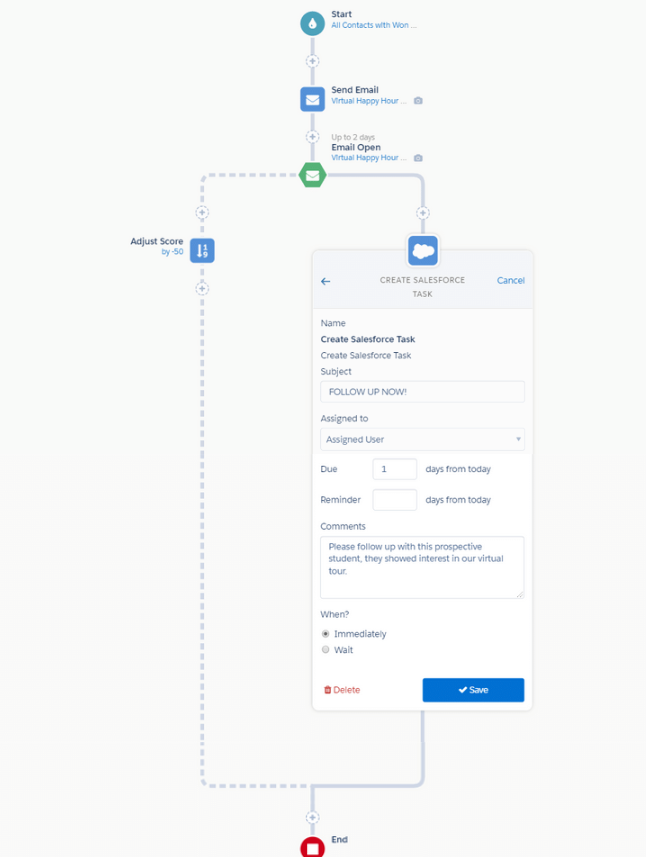Click the Send Email label
Screen dimensions: 646x857
point(355,90)
